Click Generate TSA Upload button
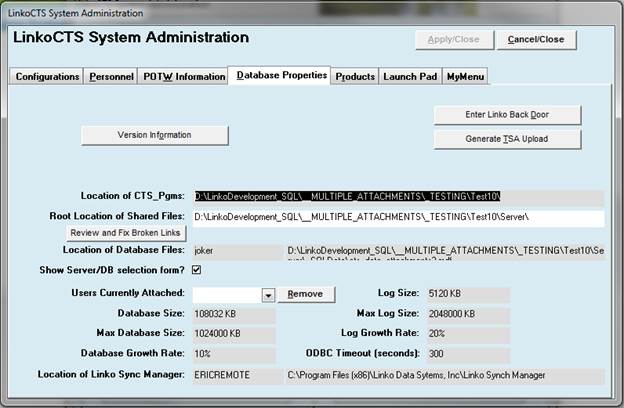This screenshot has height=408, width=624. [x=507, y=138]
